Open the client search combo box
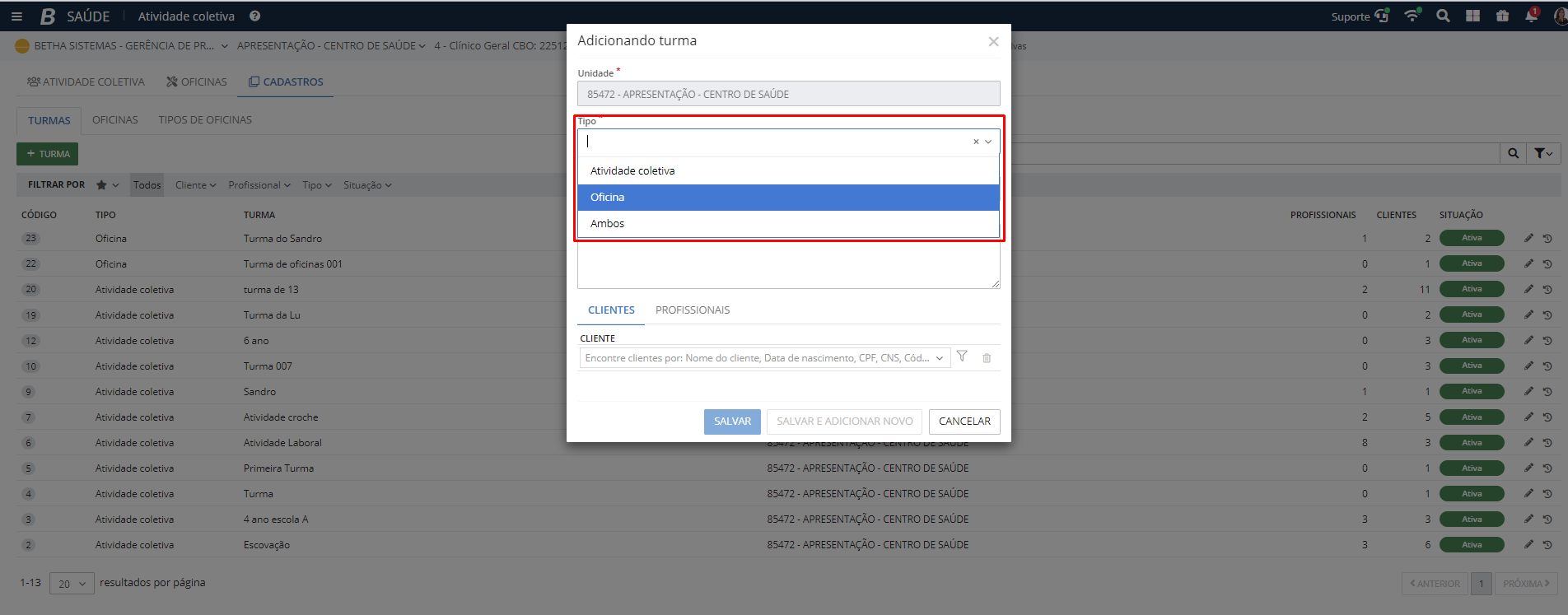This screenshot has width=1568, height=615. tap(765, 358)
